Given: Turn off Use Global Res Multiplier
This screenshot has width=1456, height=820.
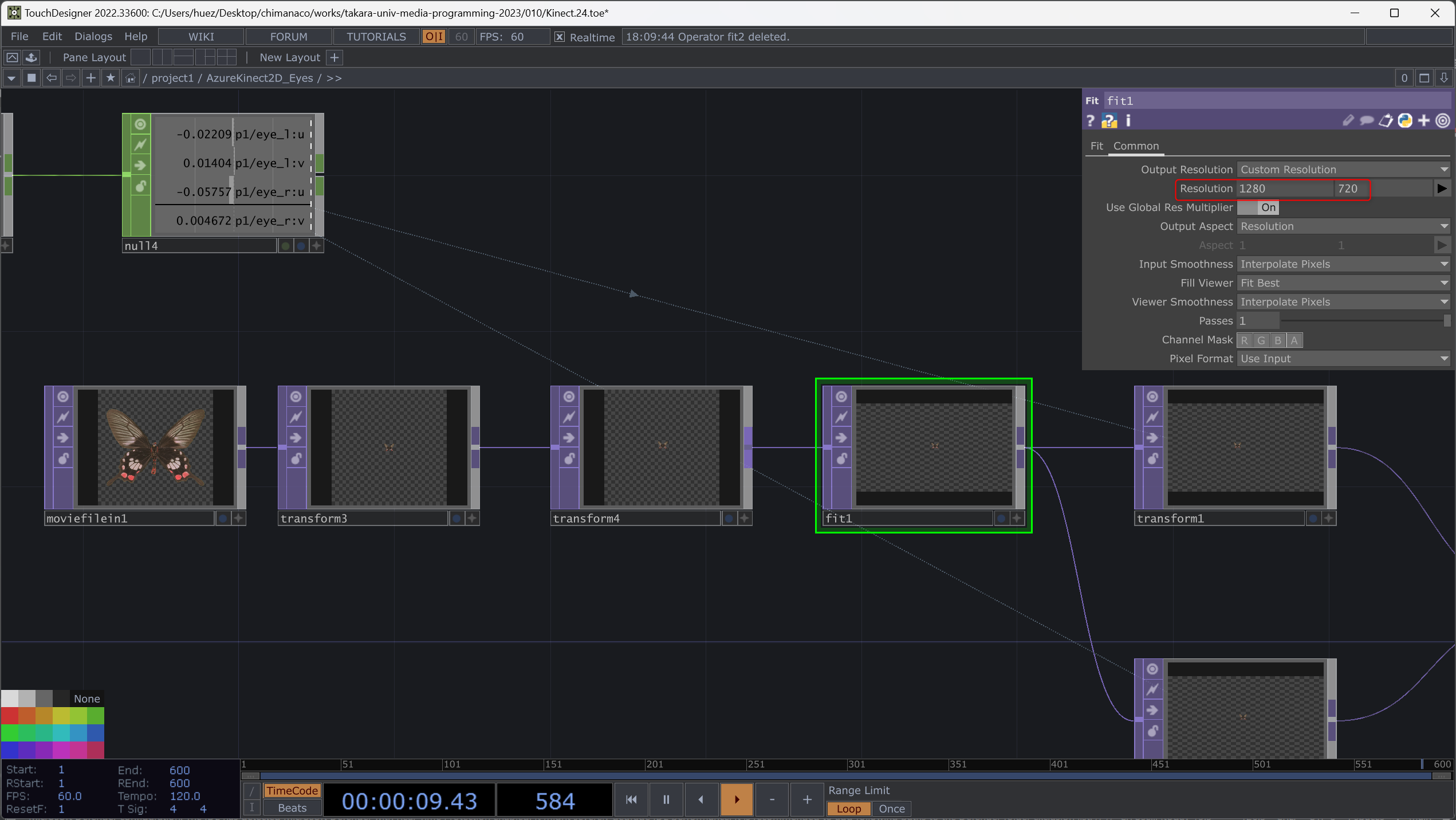Looking at the screenshot, I should [x=1258, y=207].
